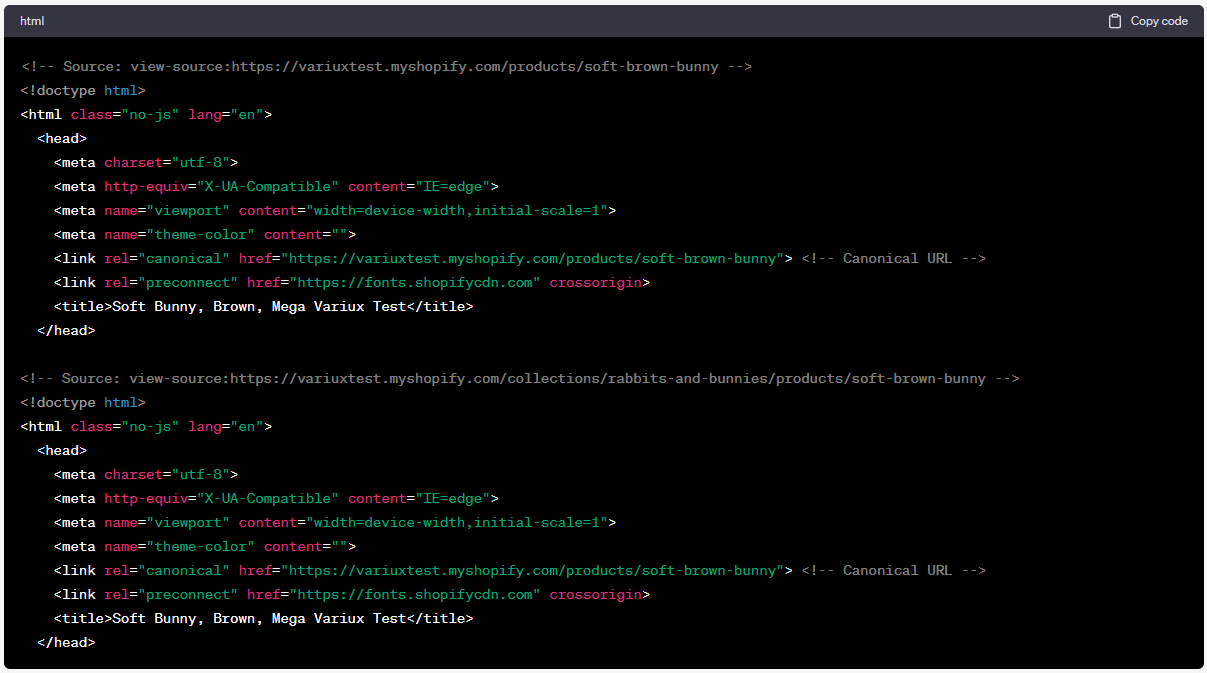Click the clipboard icon next to Copy code
The height and width of the screenshot is (673, 1207).
point(1114,21)
